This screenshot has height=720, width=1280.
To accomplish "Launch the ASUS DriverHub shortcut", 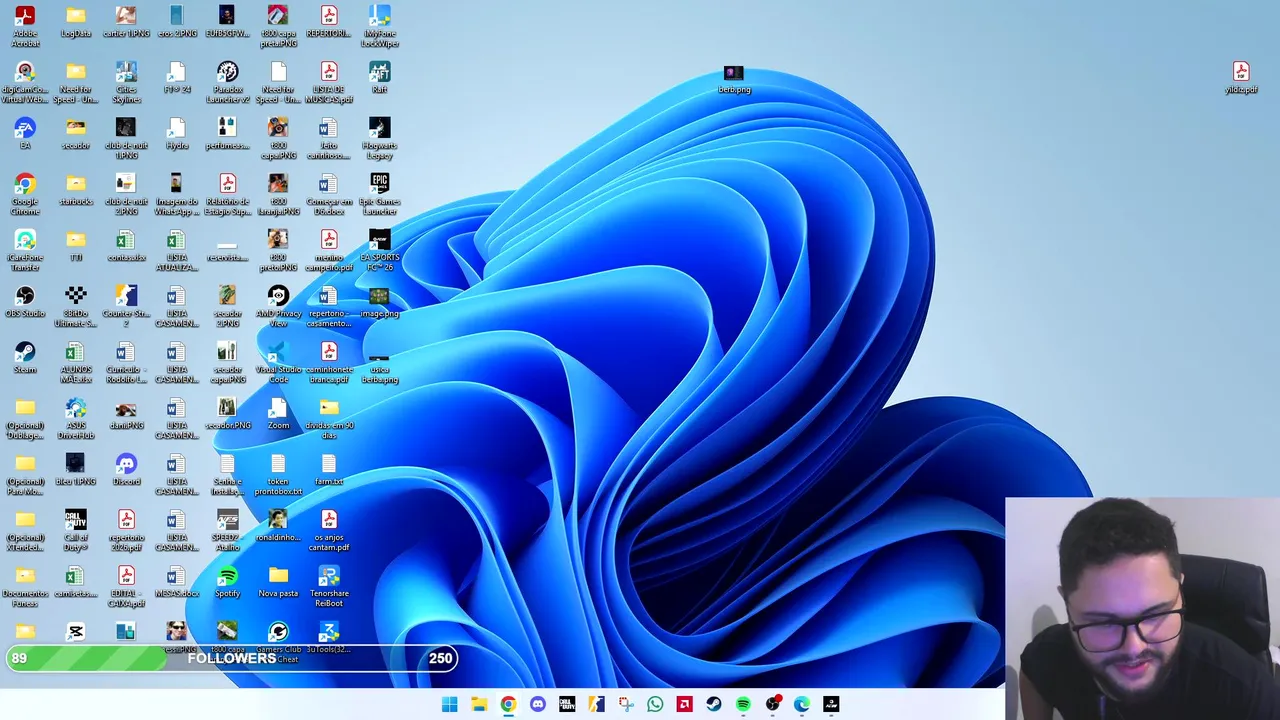I will pos(76,418).
